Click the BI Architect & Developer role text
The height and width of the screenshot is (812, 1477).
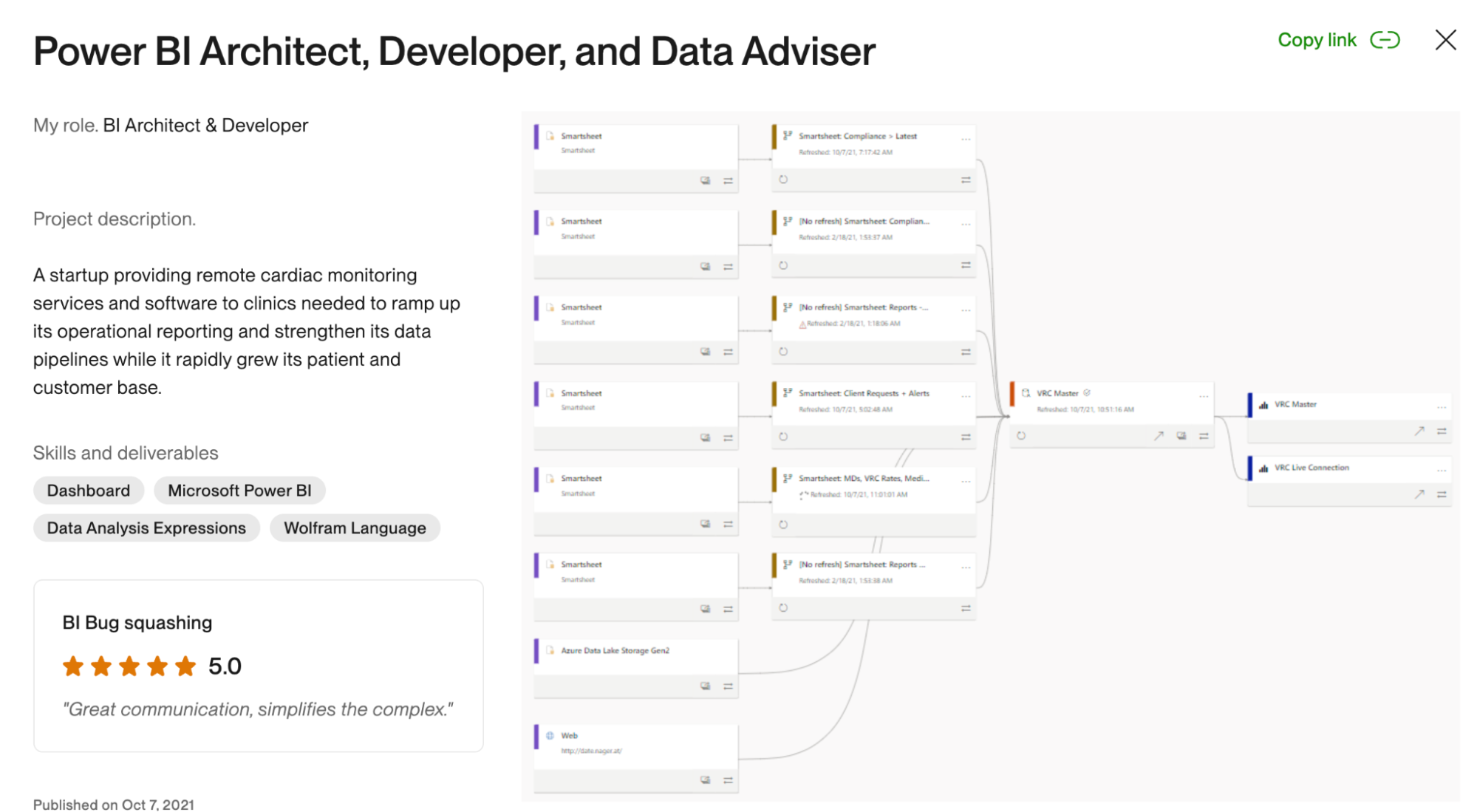205,126
